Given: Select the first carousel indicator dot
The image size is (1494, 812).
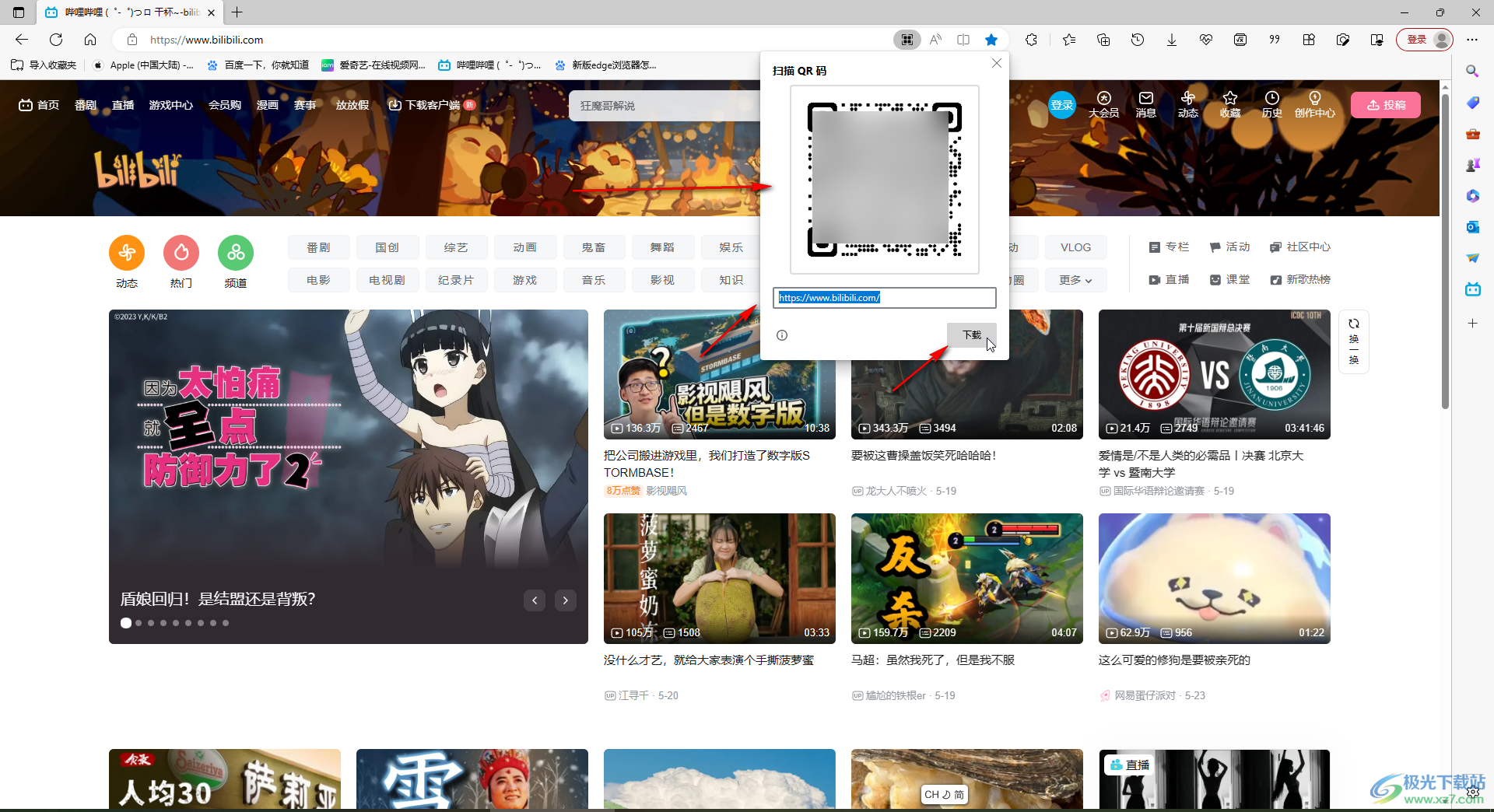Looking at the screenshot, I should (x=126, y=623).
